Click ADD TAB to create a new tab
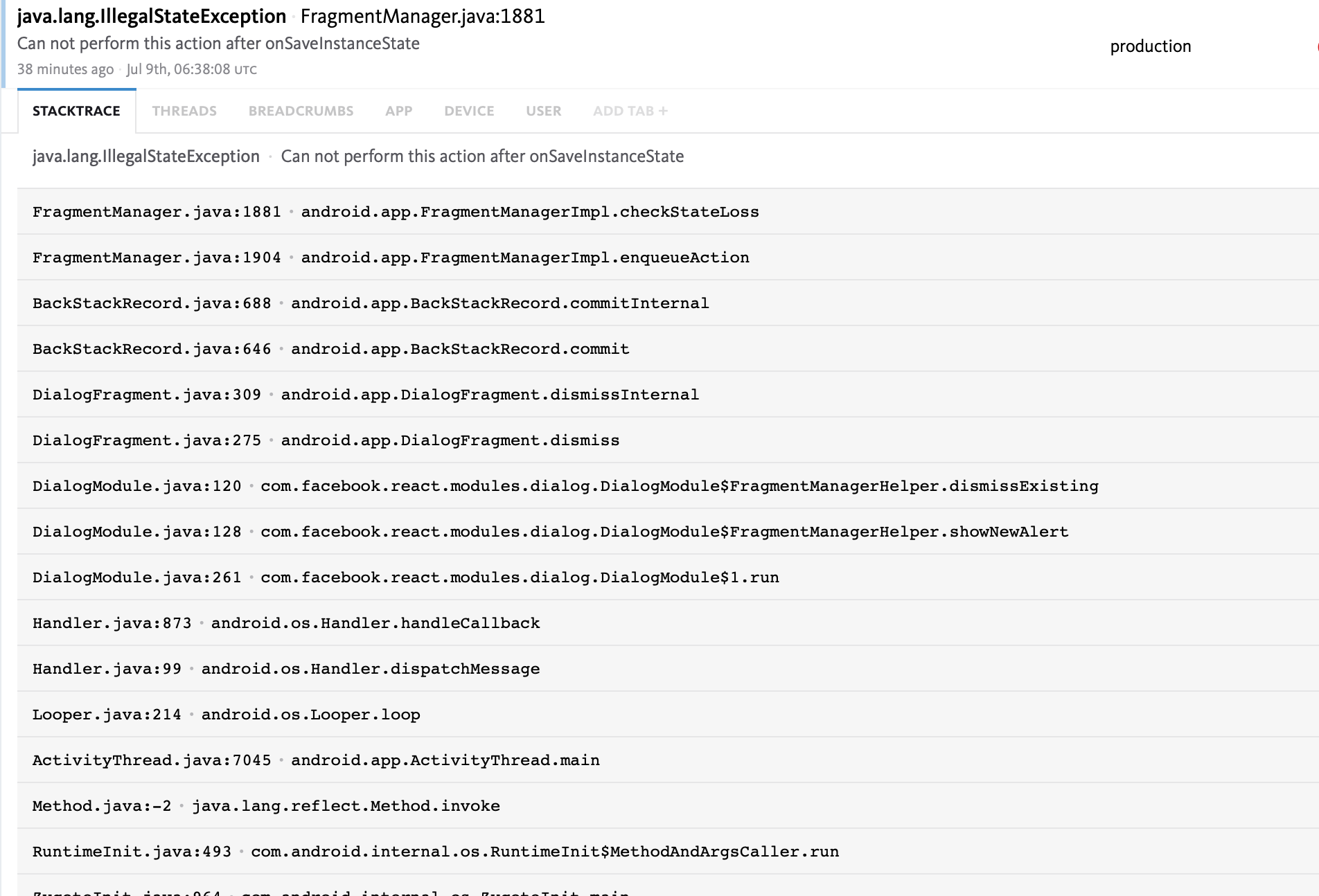Screen dimensions: 1319x896 click(x=628, y=111)
